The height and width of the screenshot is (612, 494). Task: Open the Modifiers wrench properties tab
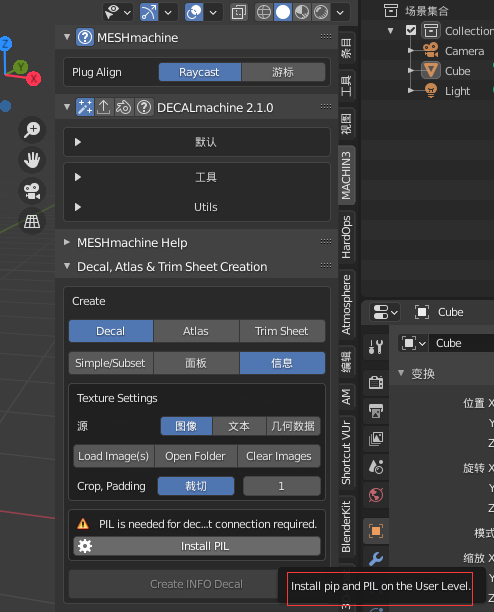tap(376, 559)
